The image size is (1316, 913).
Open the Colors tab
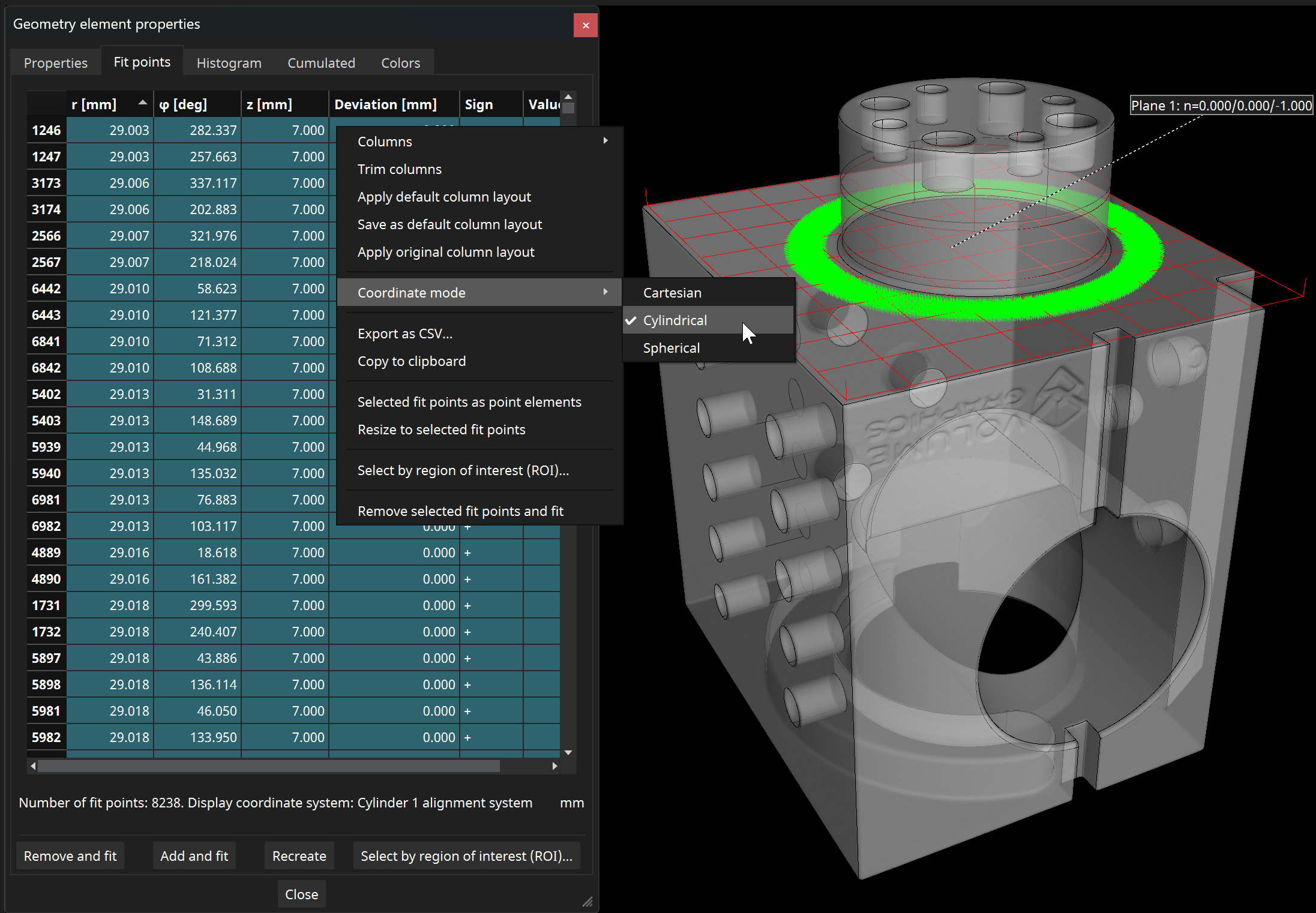point(400,62)
